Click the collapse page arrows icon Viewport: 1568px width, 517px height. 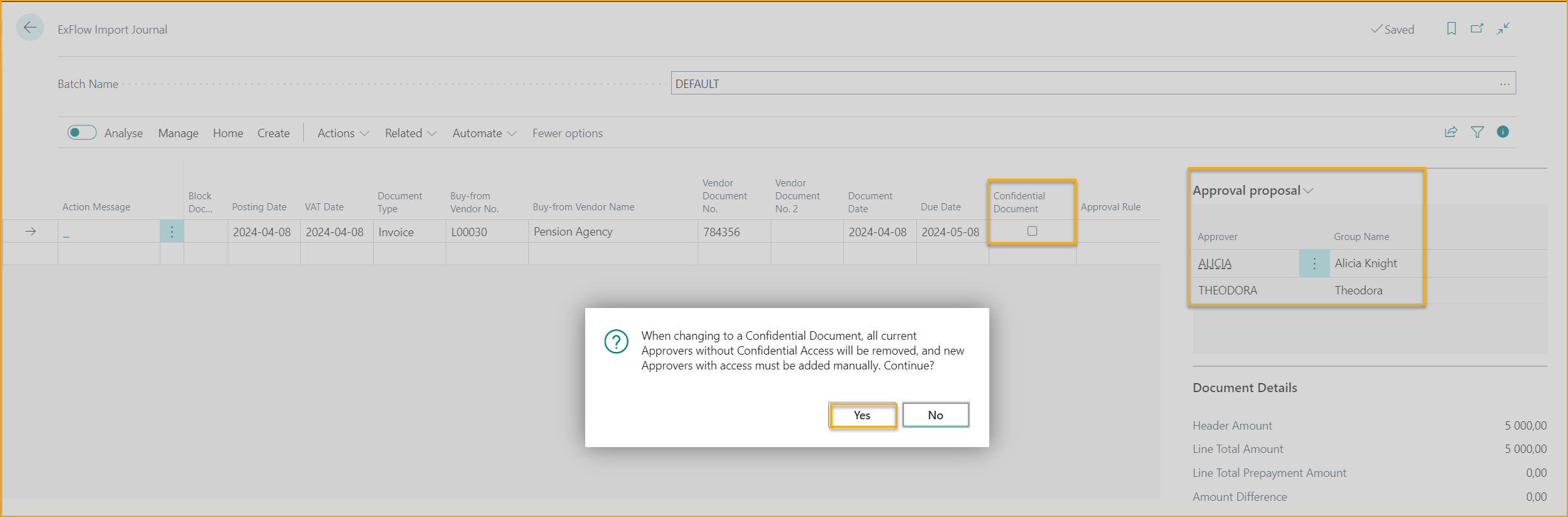[1503, 28]
